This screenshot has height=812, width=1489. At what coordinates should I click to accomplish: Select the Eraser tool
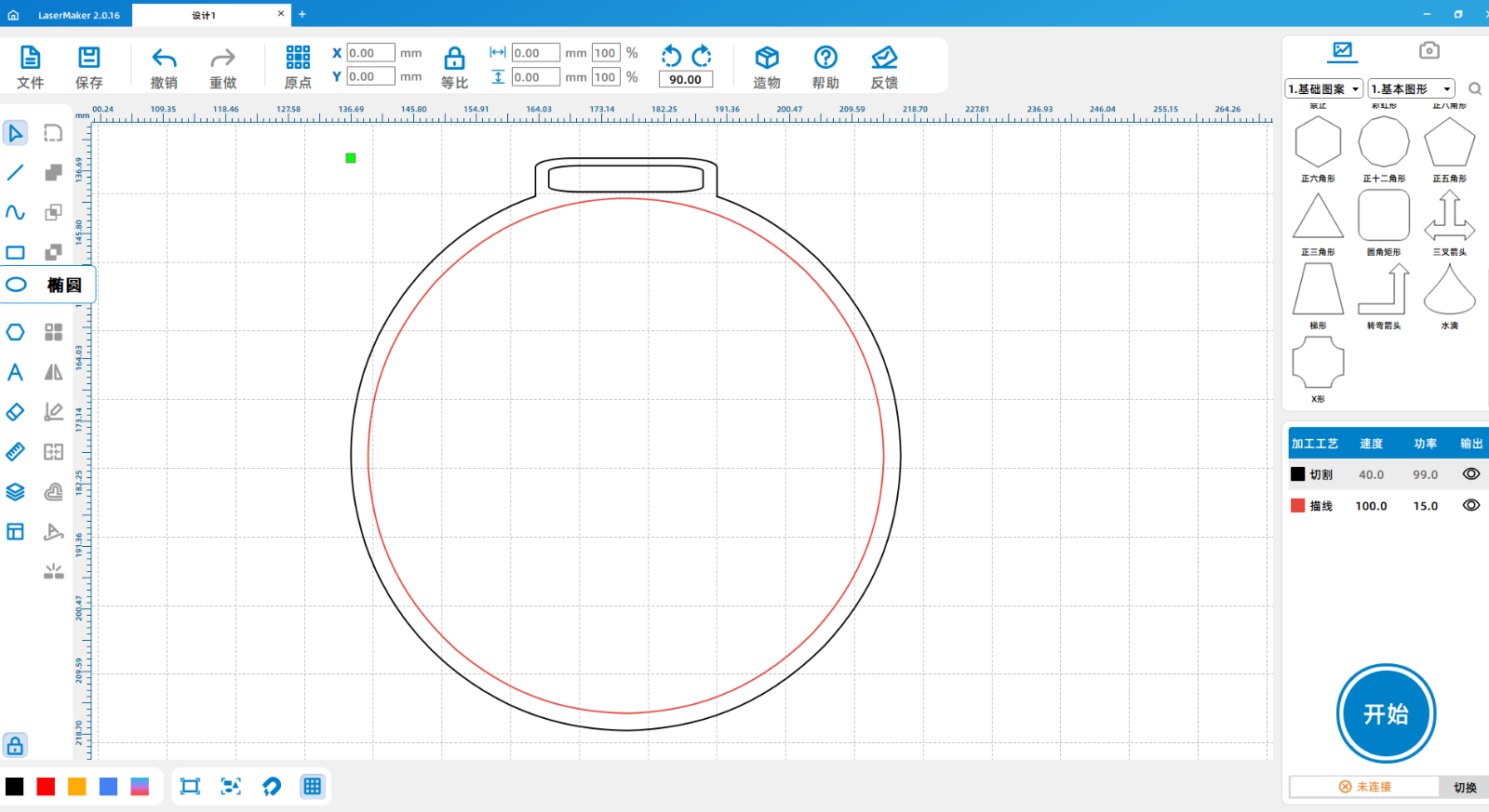click(x=16, y=412)
